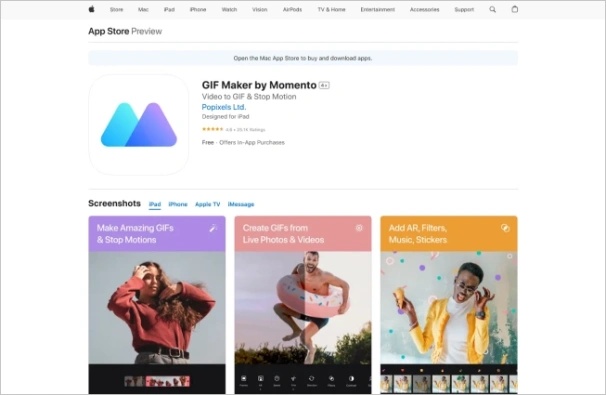The width and height of the screenshot is (606, 395).
Task: Open the Store menu
Action: click(116, 9)
